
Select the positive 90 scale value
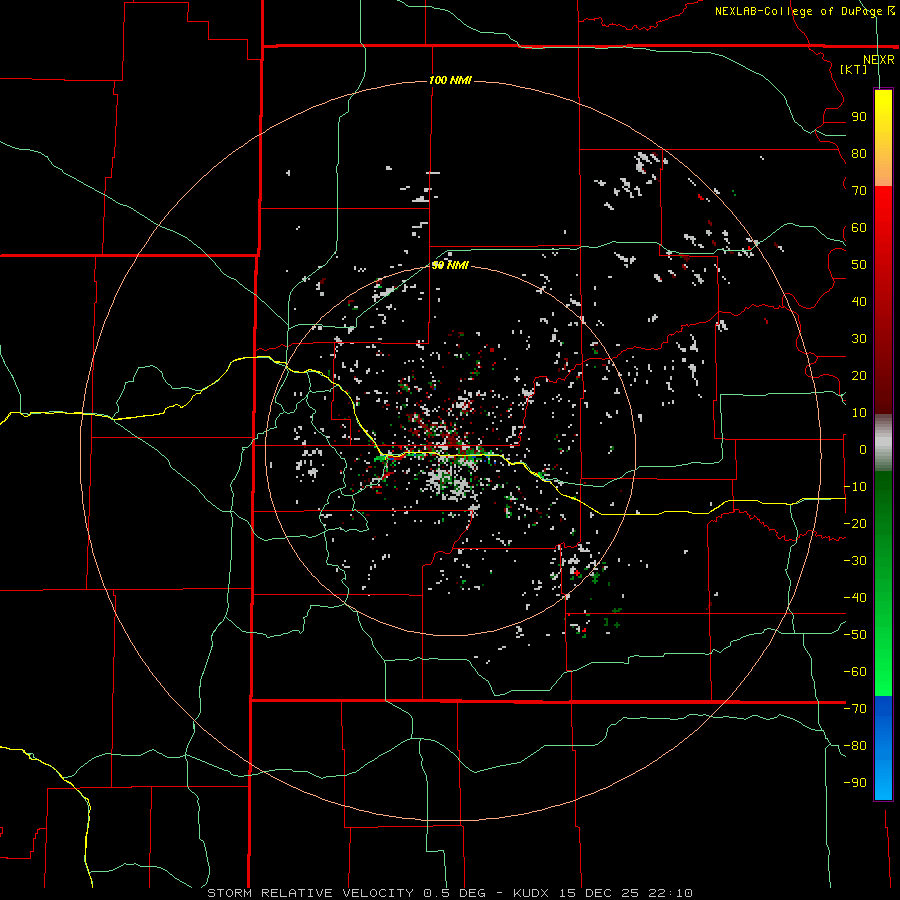(x=859, y=117)
